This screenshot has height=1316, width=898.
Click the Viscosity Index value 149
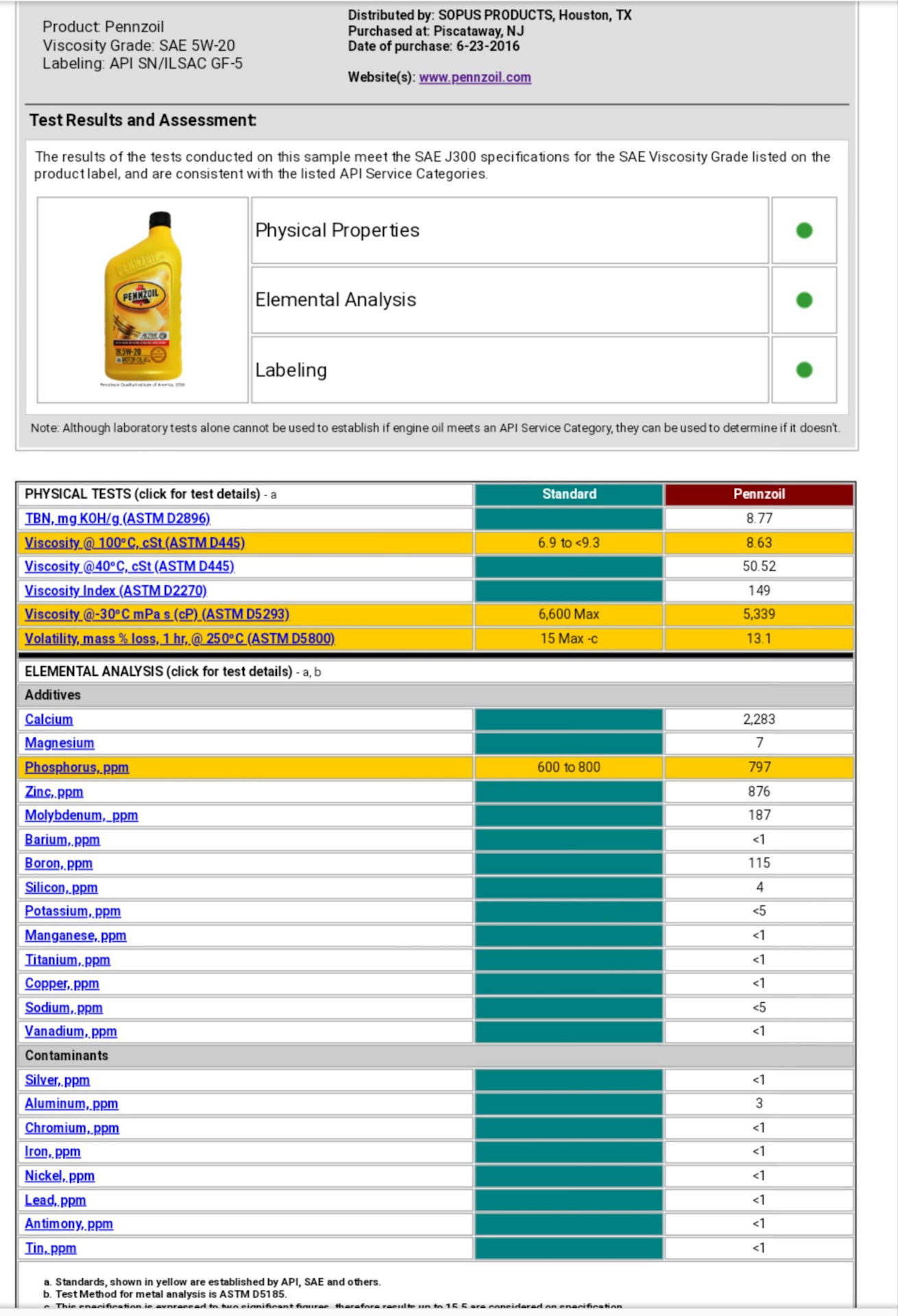(x=759, y=591)
